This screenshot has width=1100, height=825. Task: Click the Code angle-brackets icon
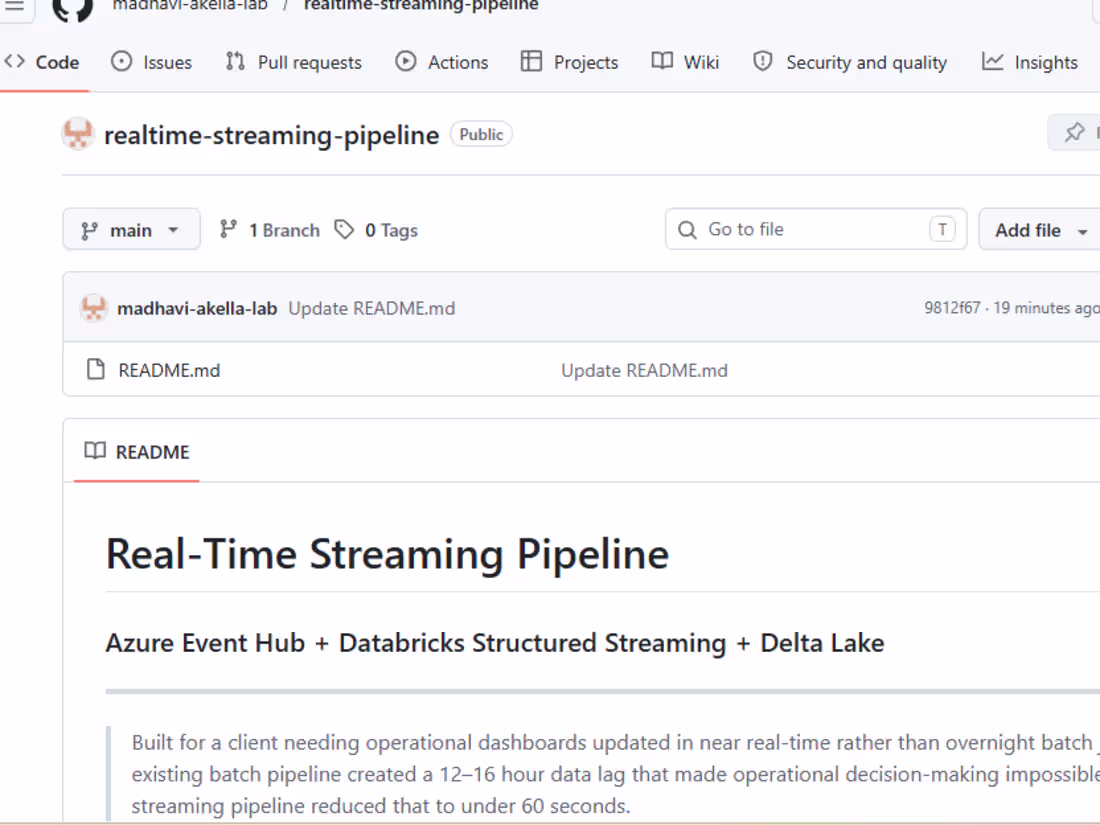15,62
